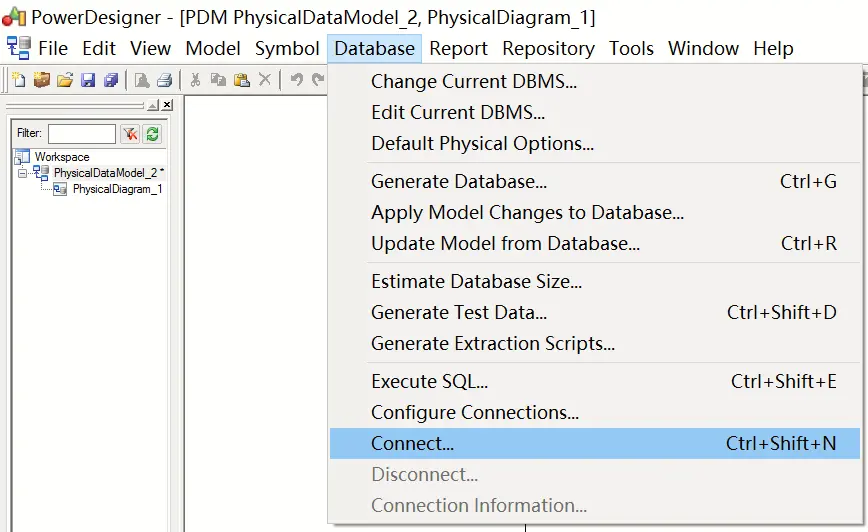Click the Print printer icon
Screen dimensions: 868x532
point(165,80)
